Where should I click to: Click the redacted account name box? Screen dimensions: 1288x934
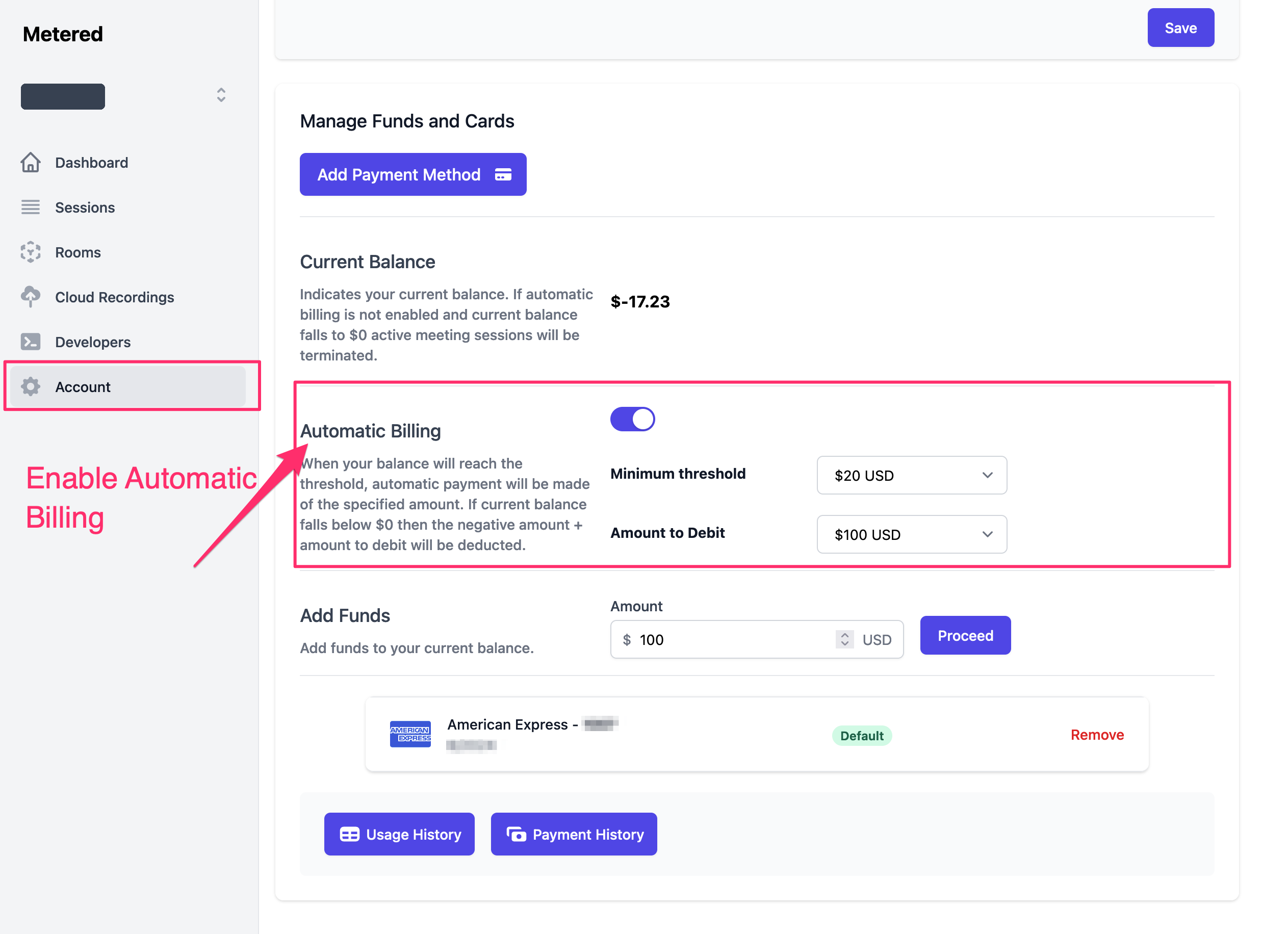tap(63, 96)
